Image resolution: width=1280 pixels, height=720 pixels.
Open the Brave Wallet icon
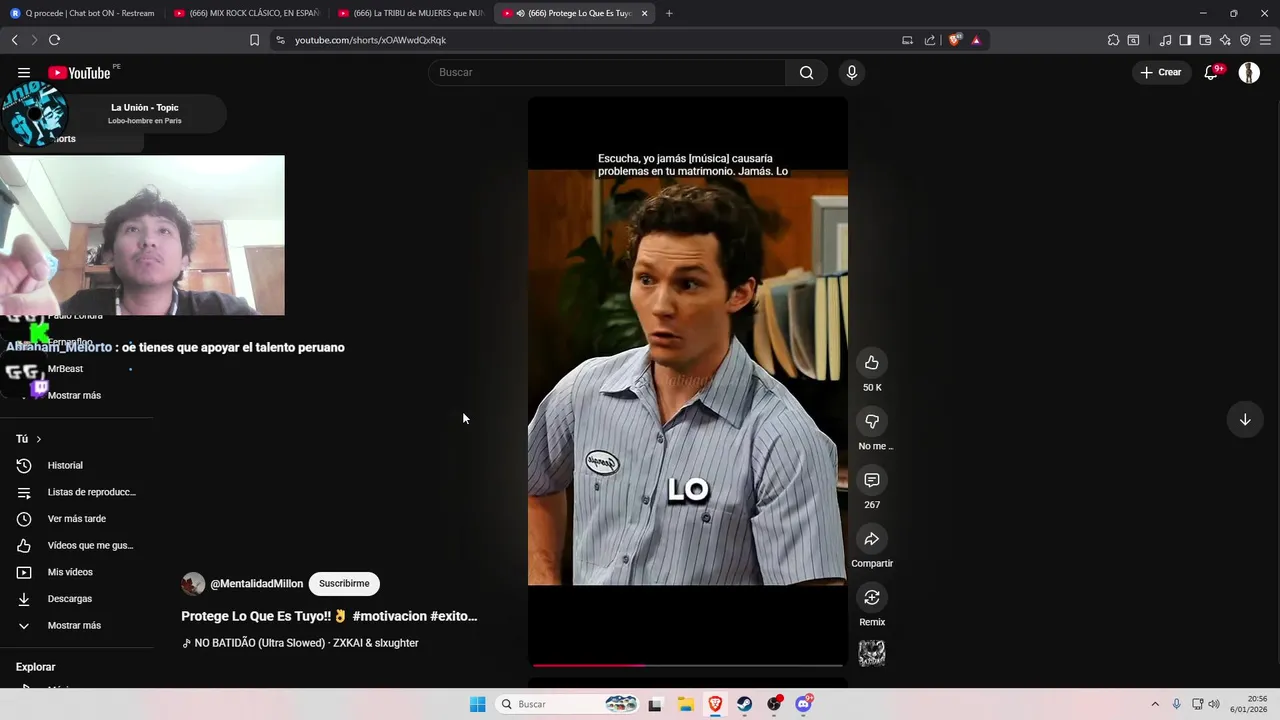pos(1205,40)
